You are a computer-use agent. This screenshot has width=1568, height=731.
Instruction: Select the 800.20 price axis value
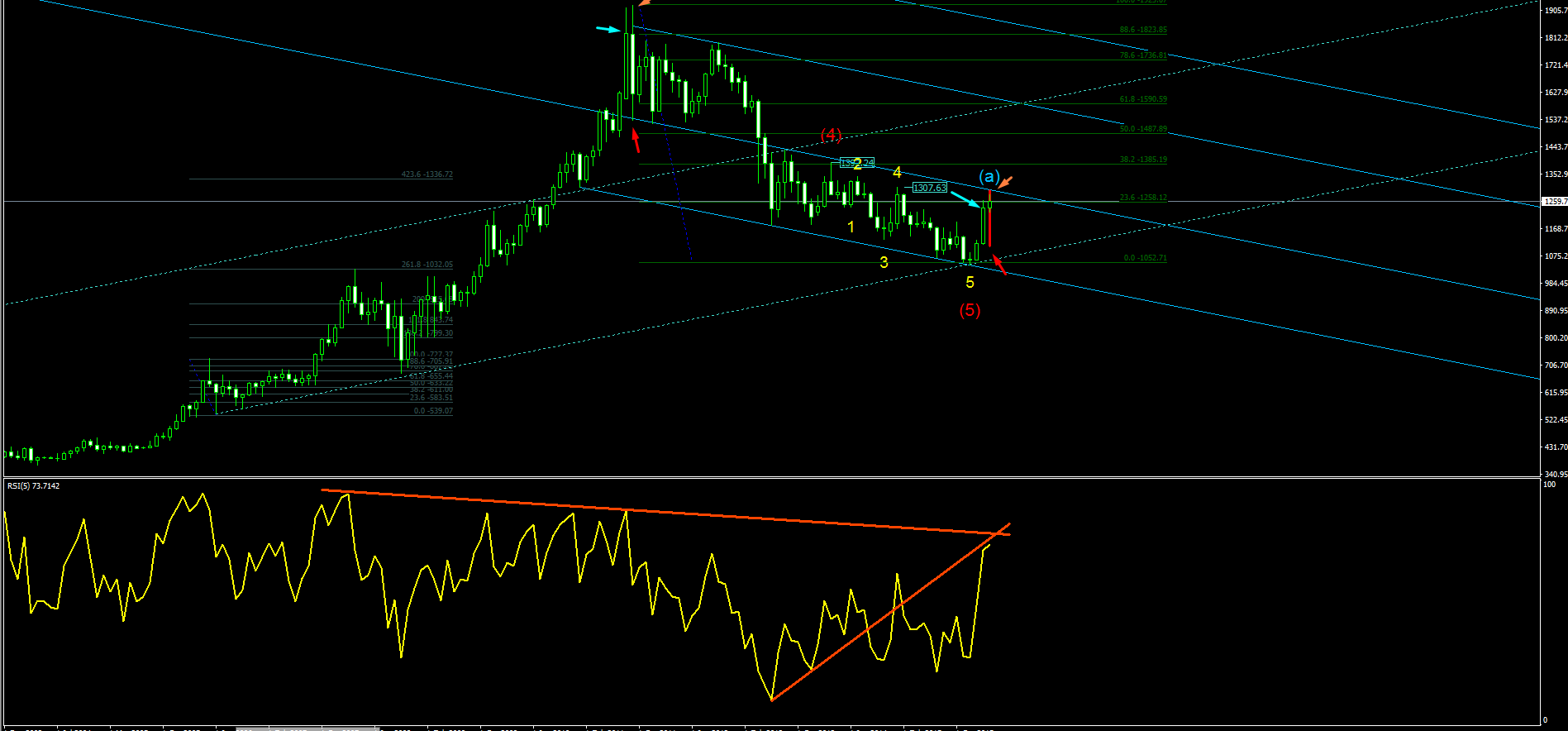pos(1555,338)
